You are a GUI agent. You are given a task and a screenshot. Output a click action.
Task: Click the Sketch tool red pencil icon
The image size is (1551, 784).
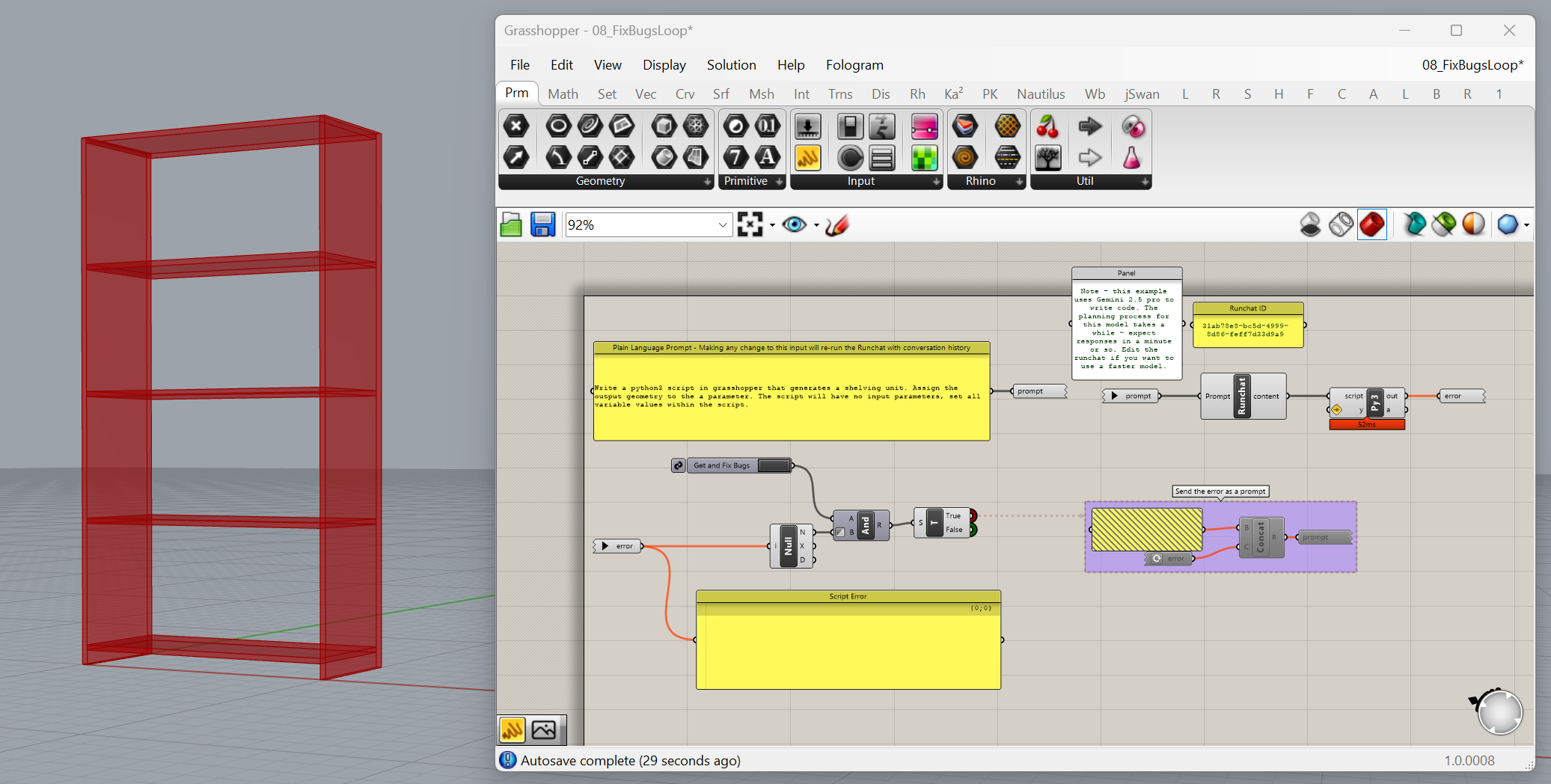(x=837, y=225)
